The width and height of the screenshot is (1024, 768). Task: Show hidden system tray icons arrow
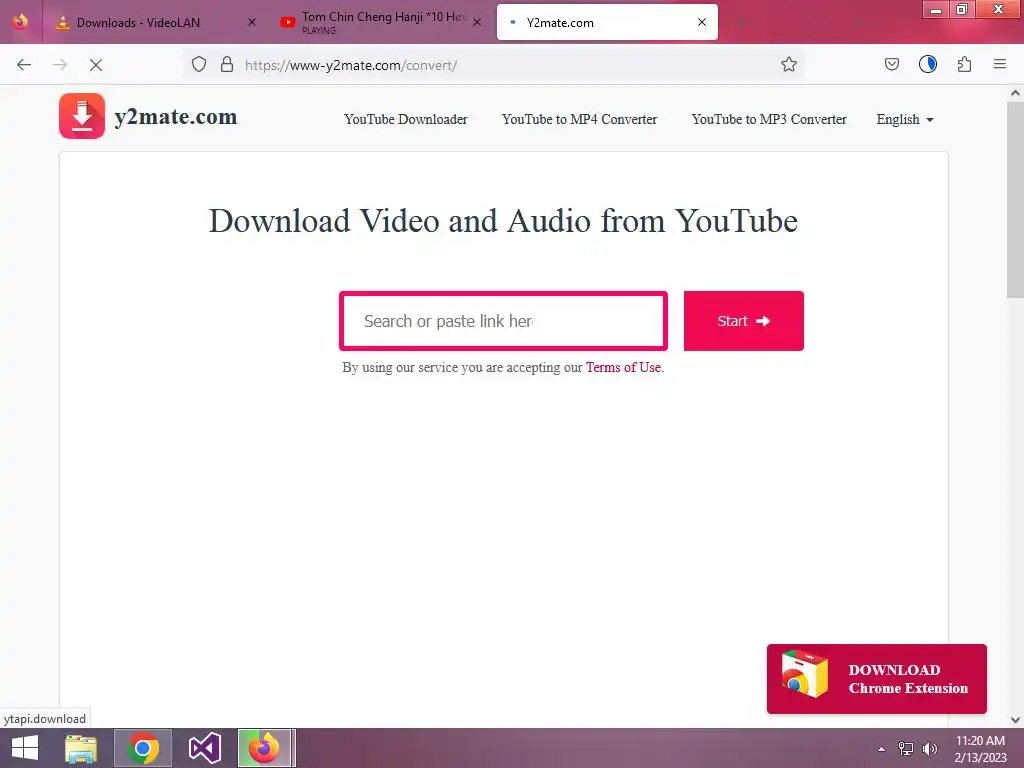pyautogui.click(x=882, y=749)
